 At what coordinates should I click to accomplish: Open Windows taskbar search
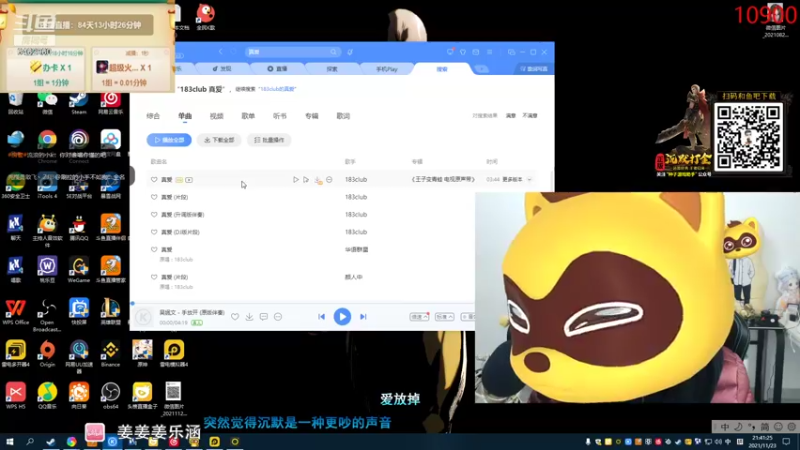(x=30, y=442)
